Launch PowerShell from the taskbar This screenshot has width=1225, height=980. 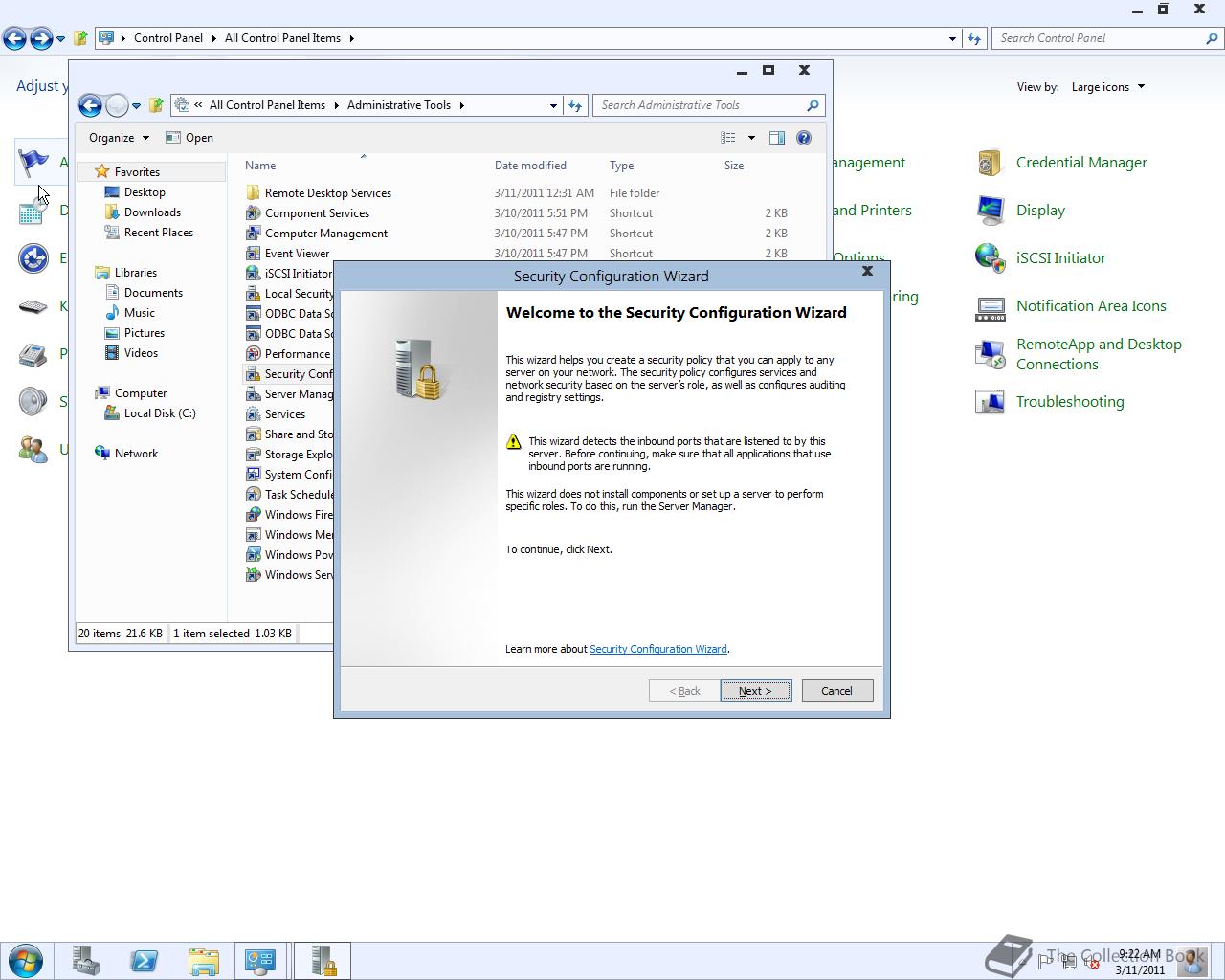pos(145,960)
